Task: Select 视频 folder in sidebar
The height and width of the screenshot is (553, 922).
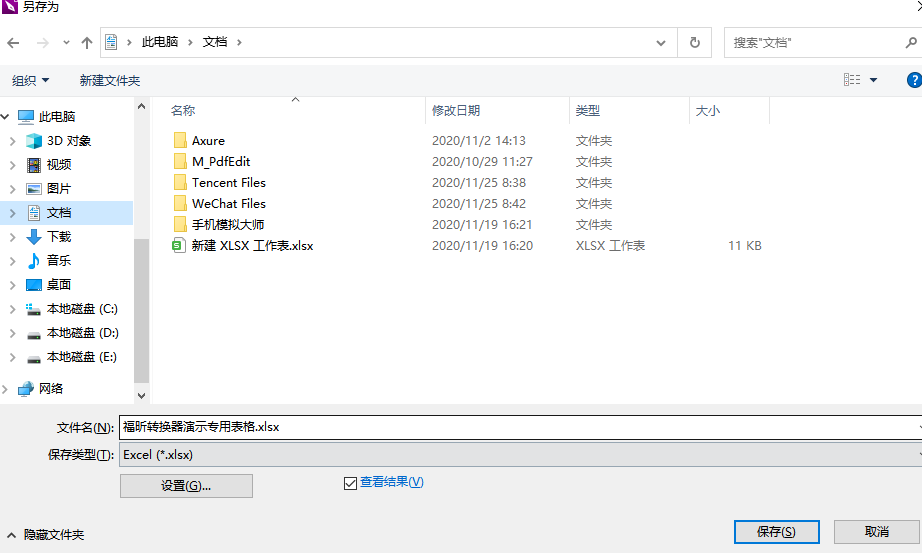Action: (59, 165)
